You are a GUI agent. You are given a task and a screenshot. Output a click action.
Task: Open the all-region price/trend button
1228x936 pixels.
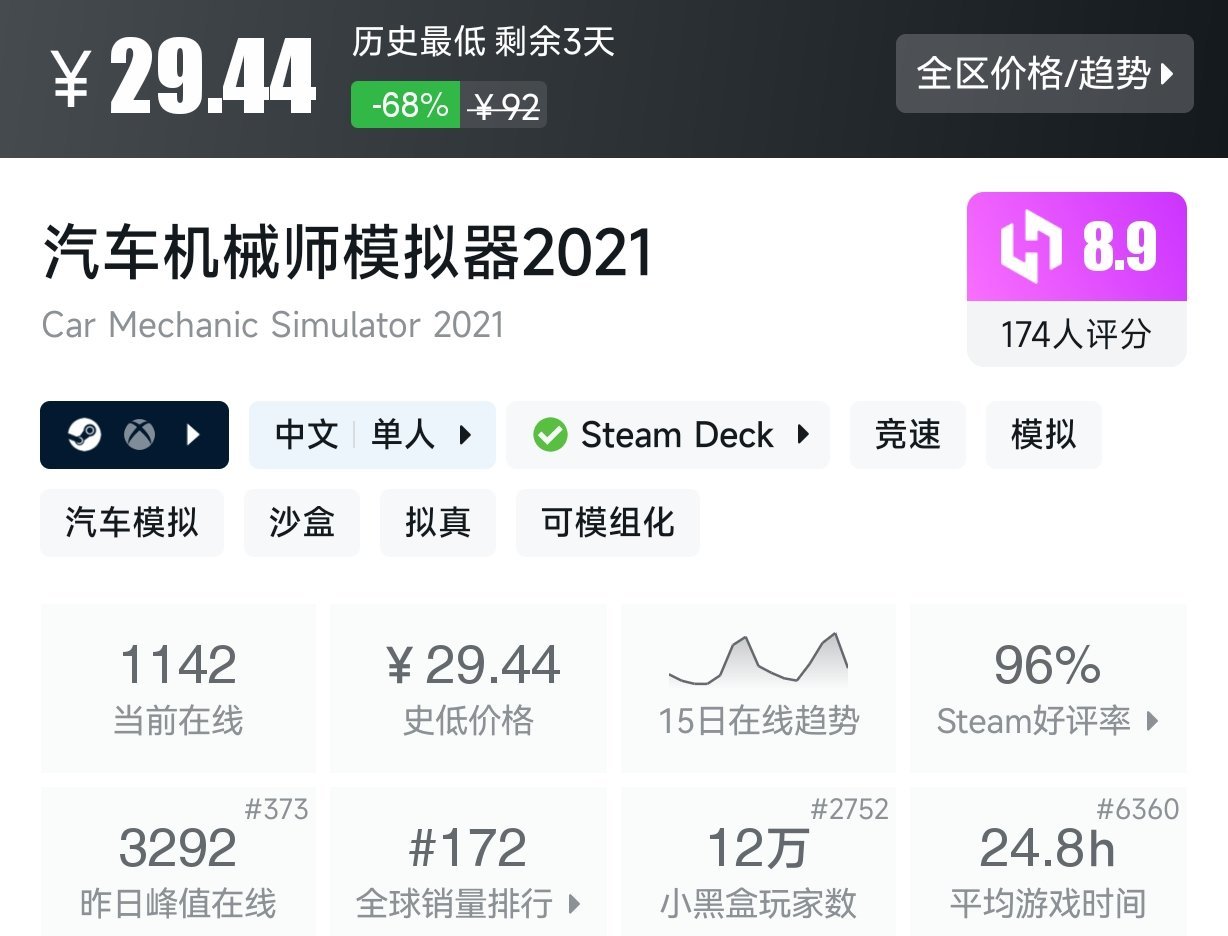click(1044, 74)
